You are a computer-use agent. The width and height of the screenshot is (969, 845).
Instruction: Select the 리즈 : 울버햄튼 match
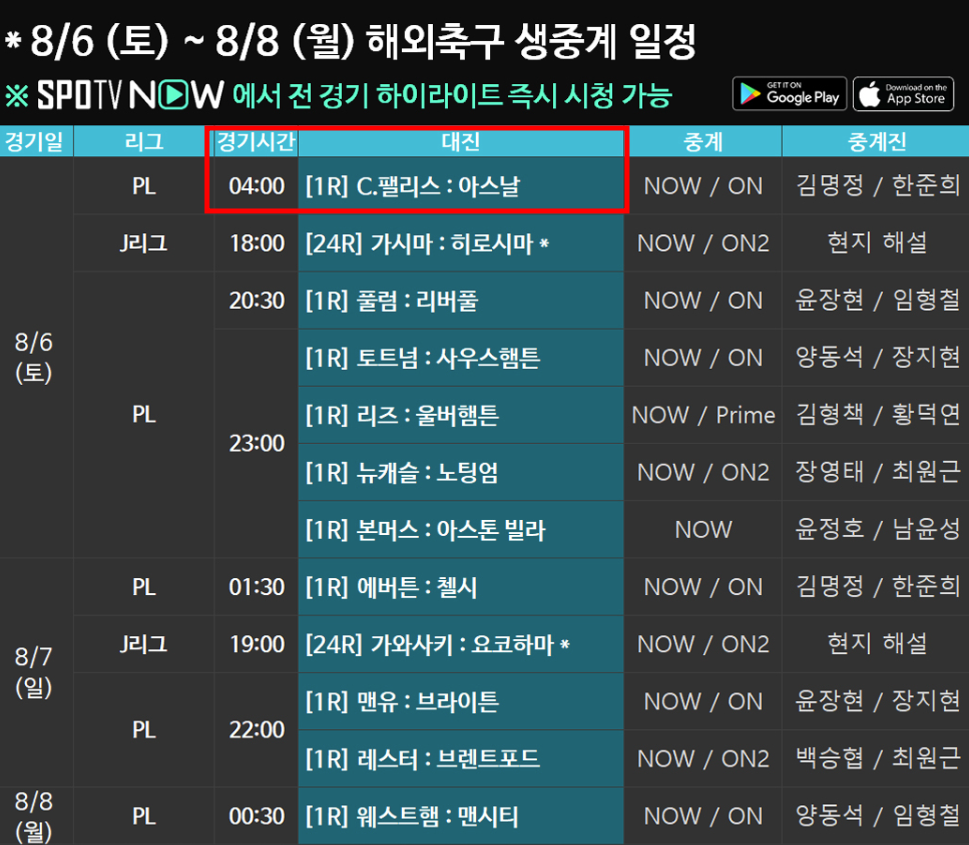click(x=460, y=415)
